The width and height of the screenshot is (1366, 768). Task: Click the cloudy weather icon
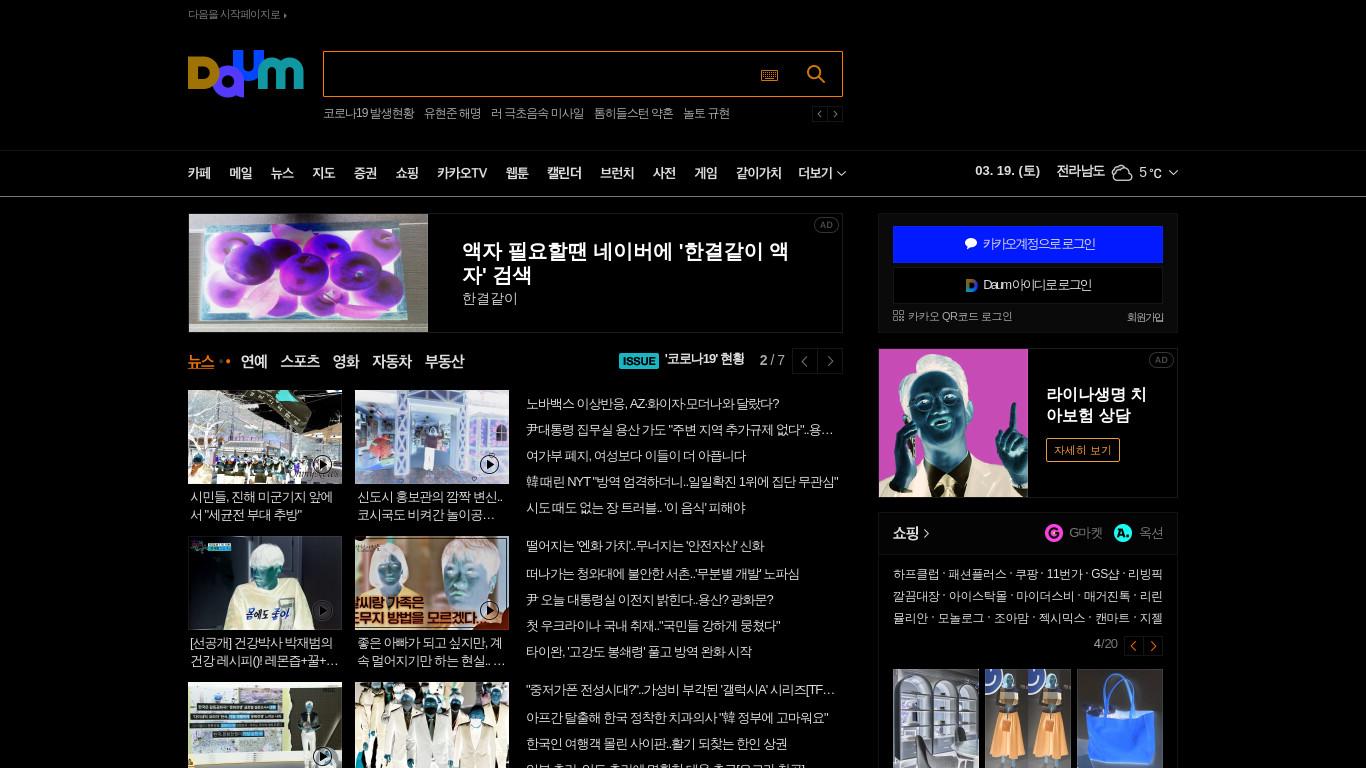point(1122,173)
